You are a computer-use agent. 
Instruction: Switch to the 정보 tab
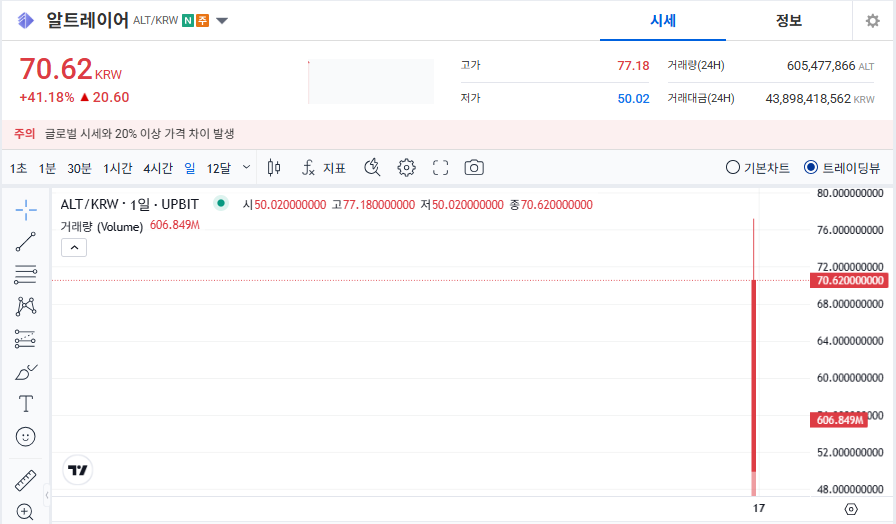[x=789, y=21]
